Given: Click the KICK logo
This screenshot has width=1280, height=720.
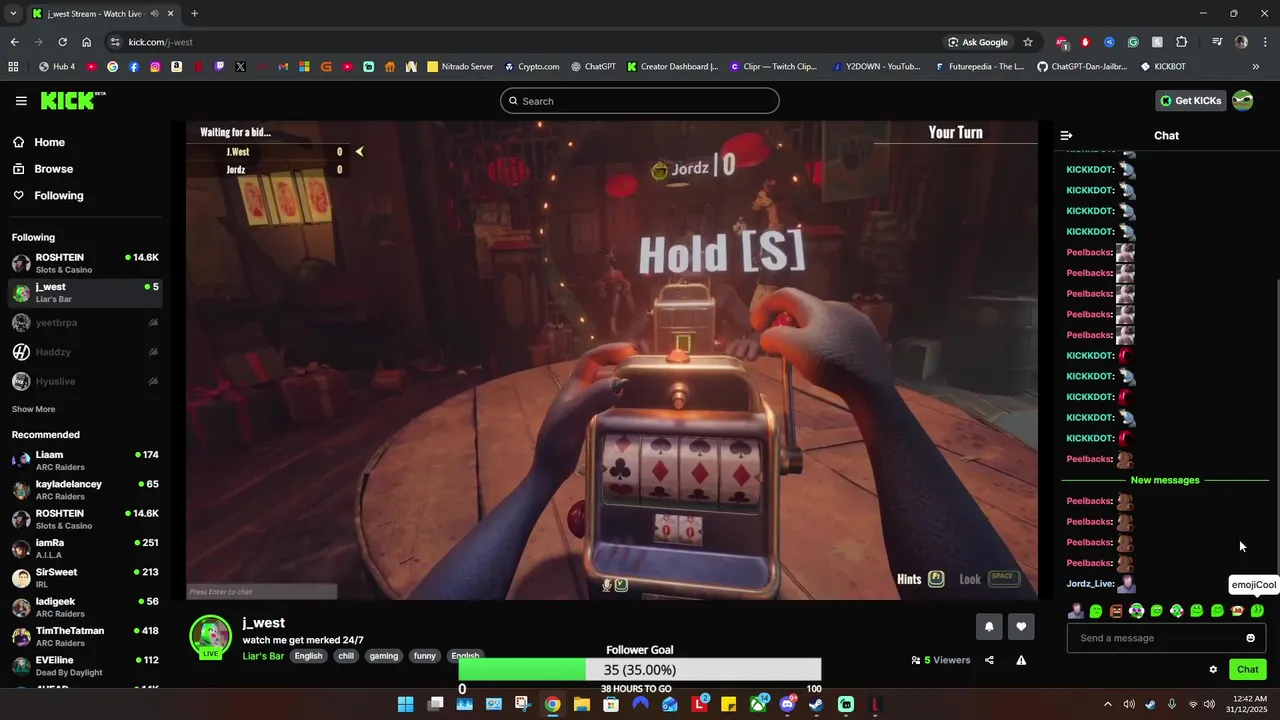Looking at the screenshot, I should click(x=73, y=100).
